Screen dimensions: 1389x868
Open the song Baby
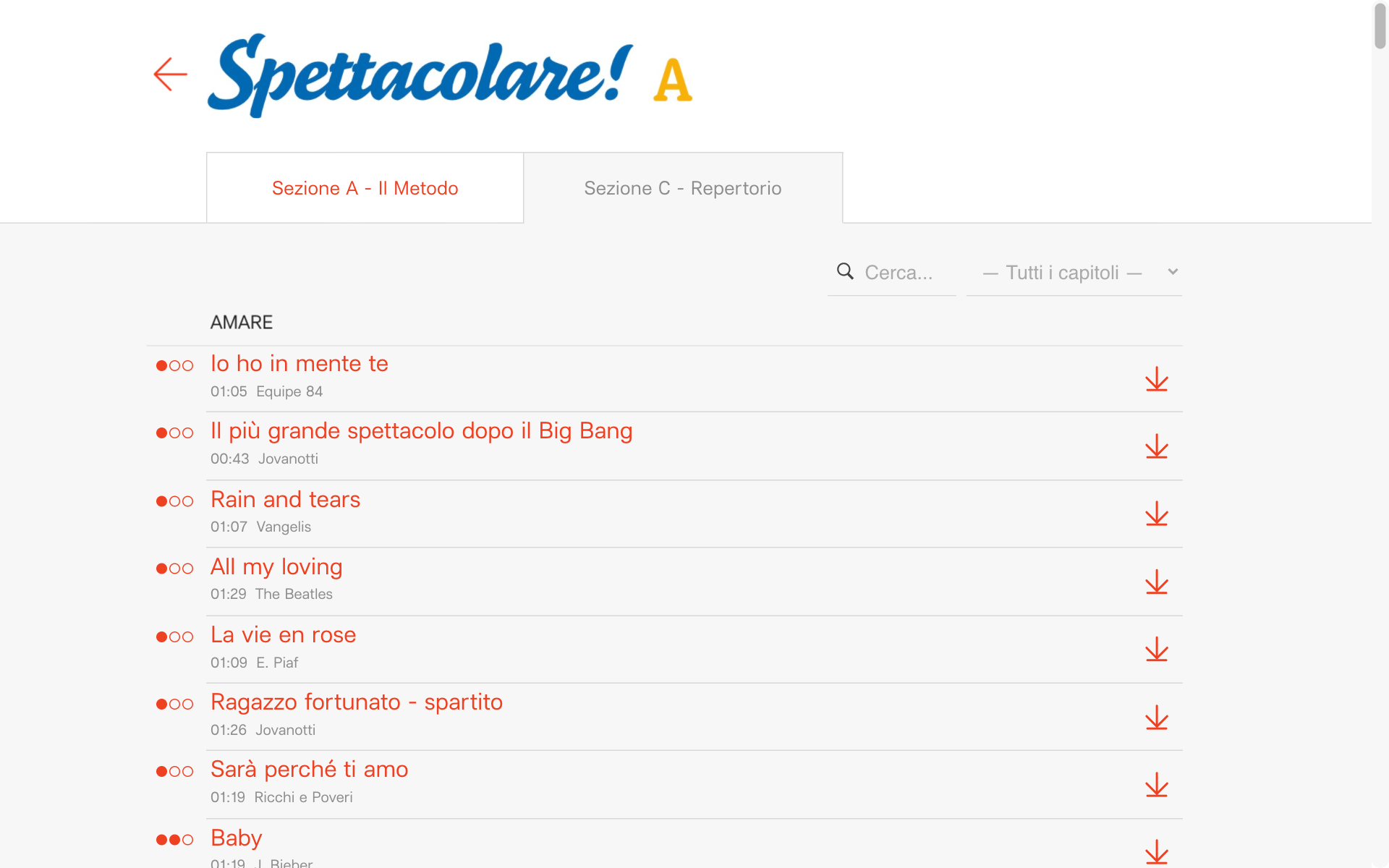tap(236, 838)
